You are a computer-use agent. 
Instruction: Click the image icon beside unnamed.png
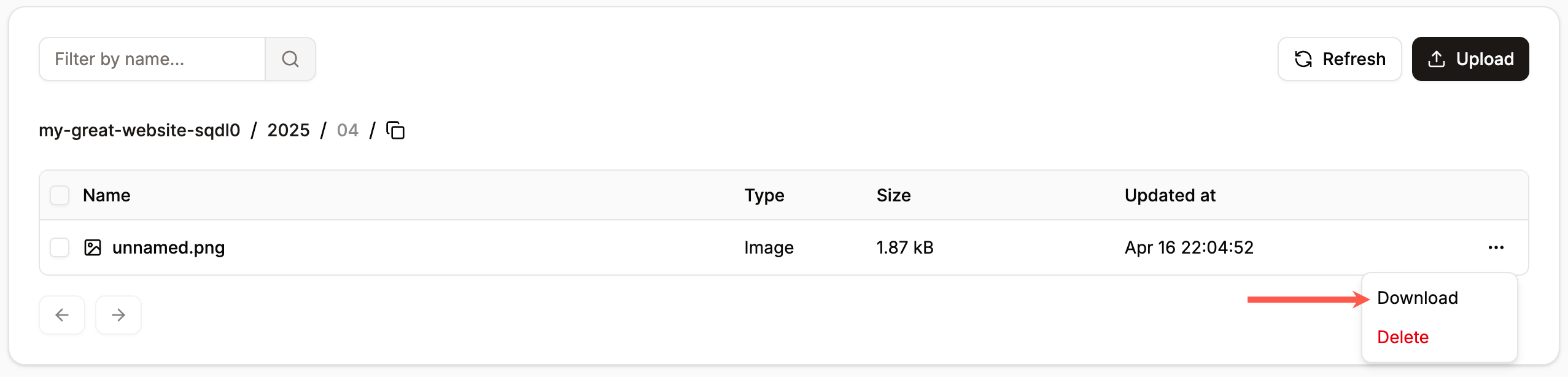(x=93, y=247)
